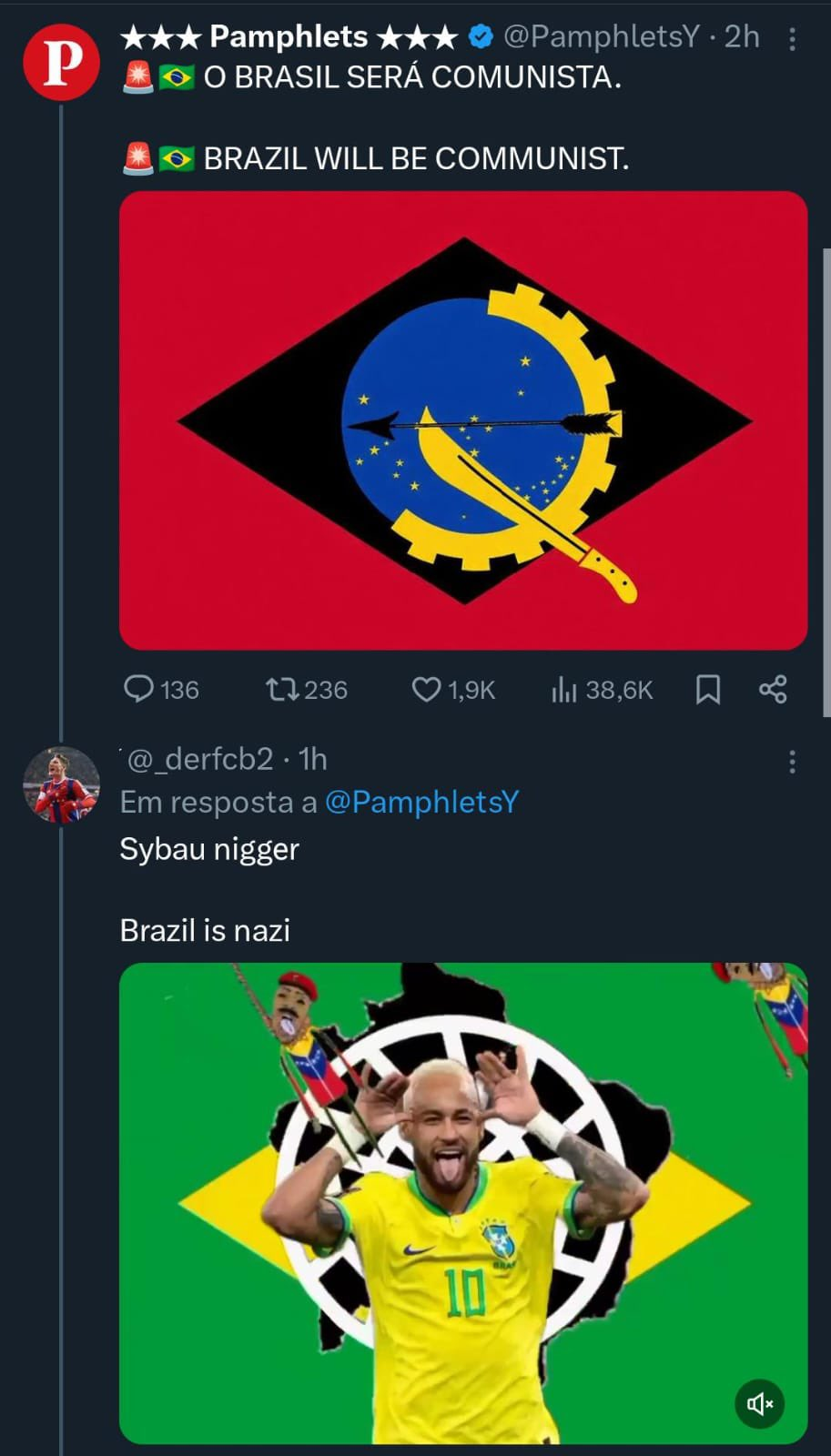Screen dimensions: 831x1456
Task: Open reply thread on Pamphlets post
Action: (139, 689)
